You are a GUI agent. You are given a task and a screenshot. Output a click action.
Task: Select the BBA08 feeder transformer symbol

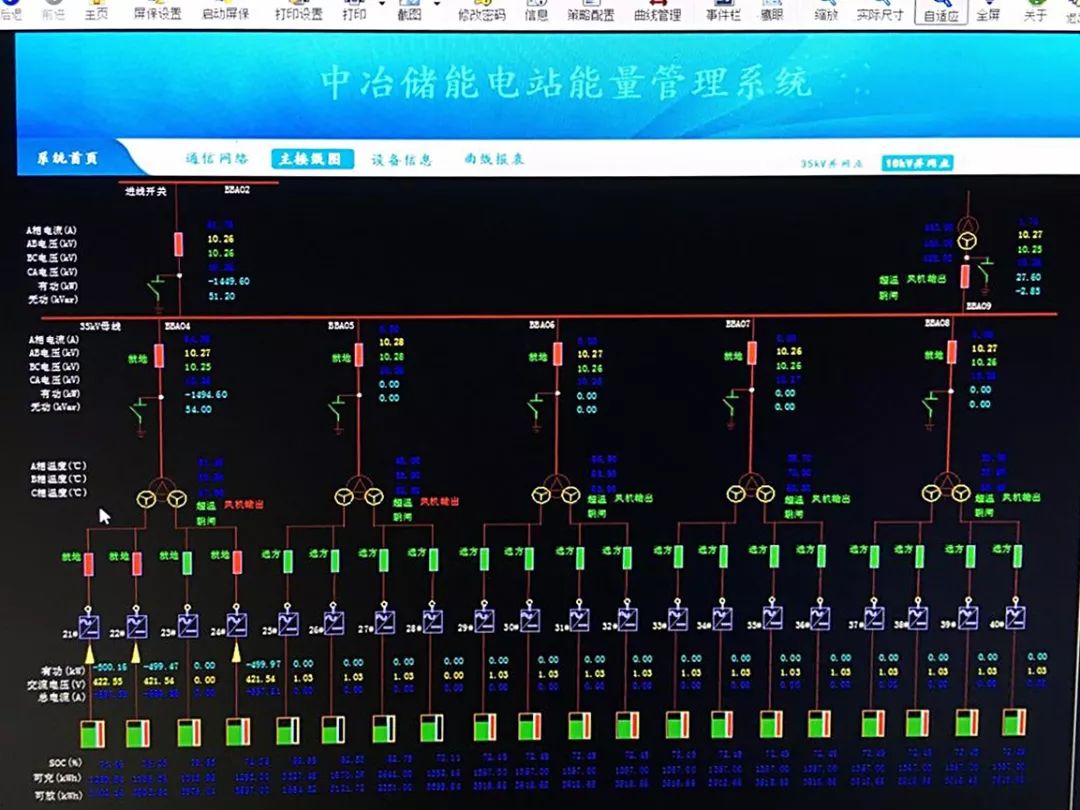pyautogui.click(x=947, y=490)
